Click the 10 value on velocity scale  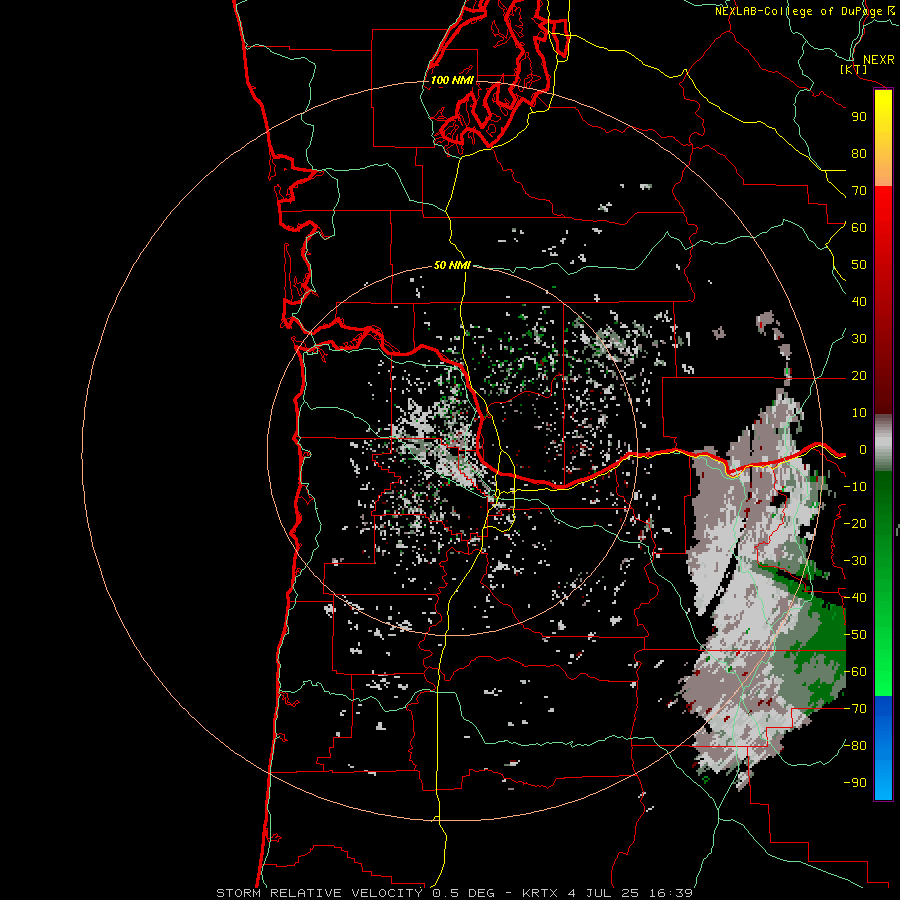click(x=859, y=413)
